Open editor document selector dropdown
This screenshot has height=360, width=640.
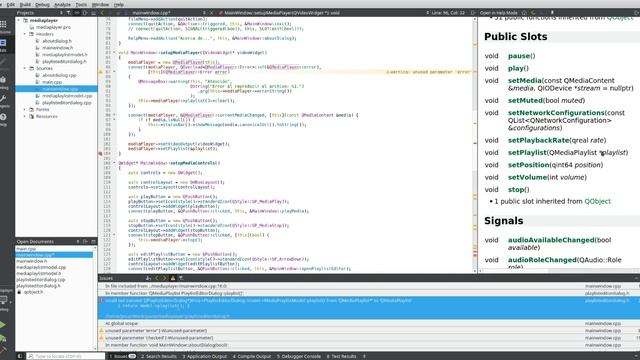click(204, 13)
